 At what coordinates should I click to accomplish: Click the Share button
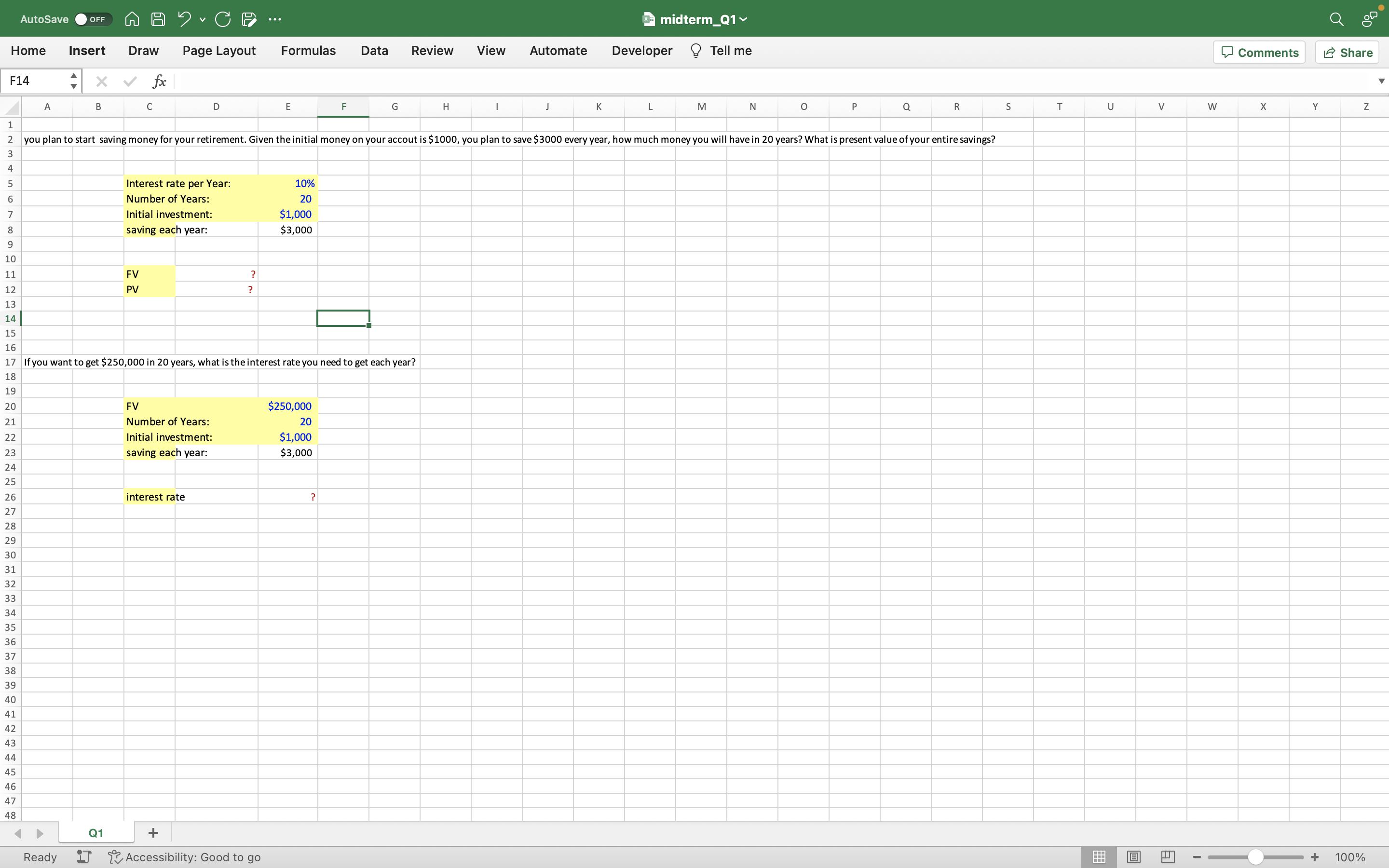tap(1347, 52)
